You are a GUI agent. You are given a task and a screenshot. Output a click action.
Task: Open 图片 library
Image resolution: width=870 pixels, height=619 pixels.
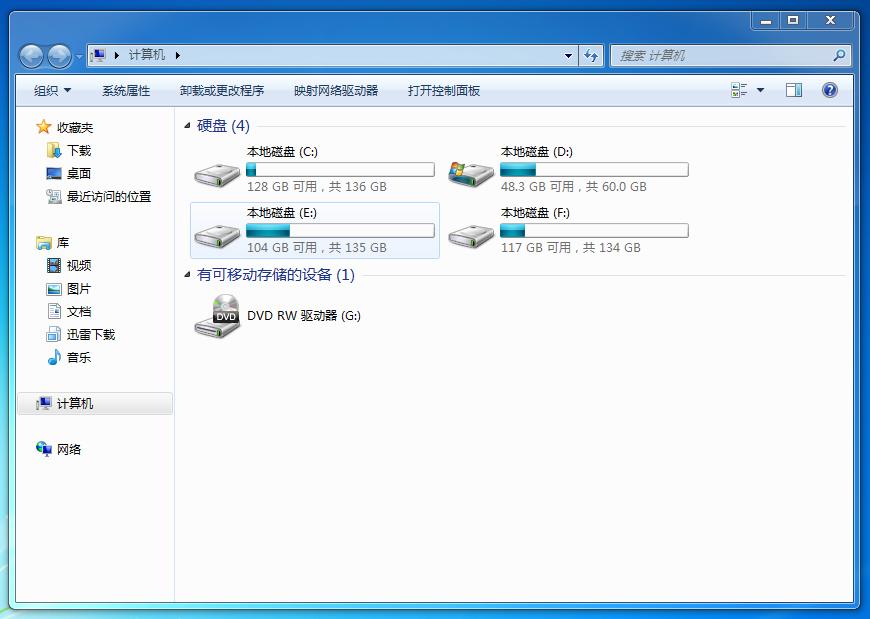(x=79, y=288)
